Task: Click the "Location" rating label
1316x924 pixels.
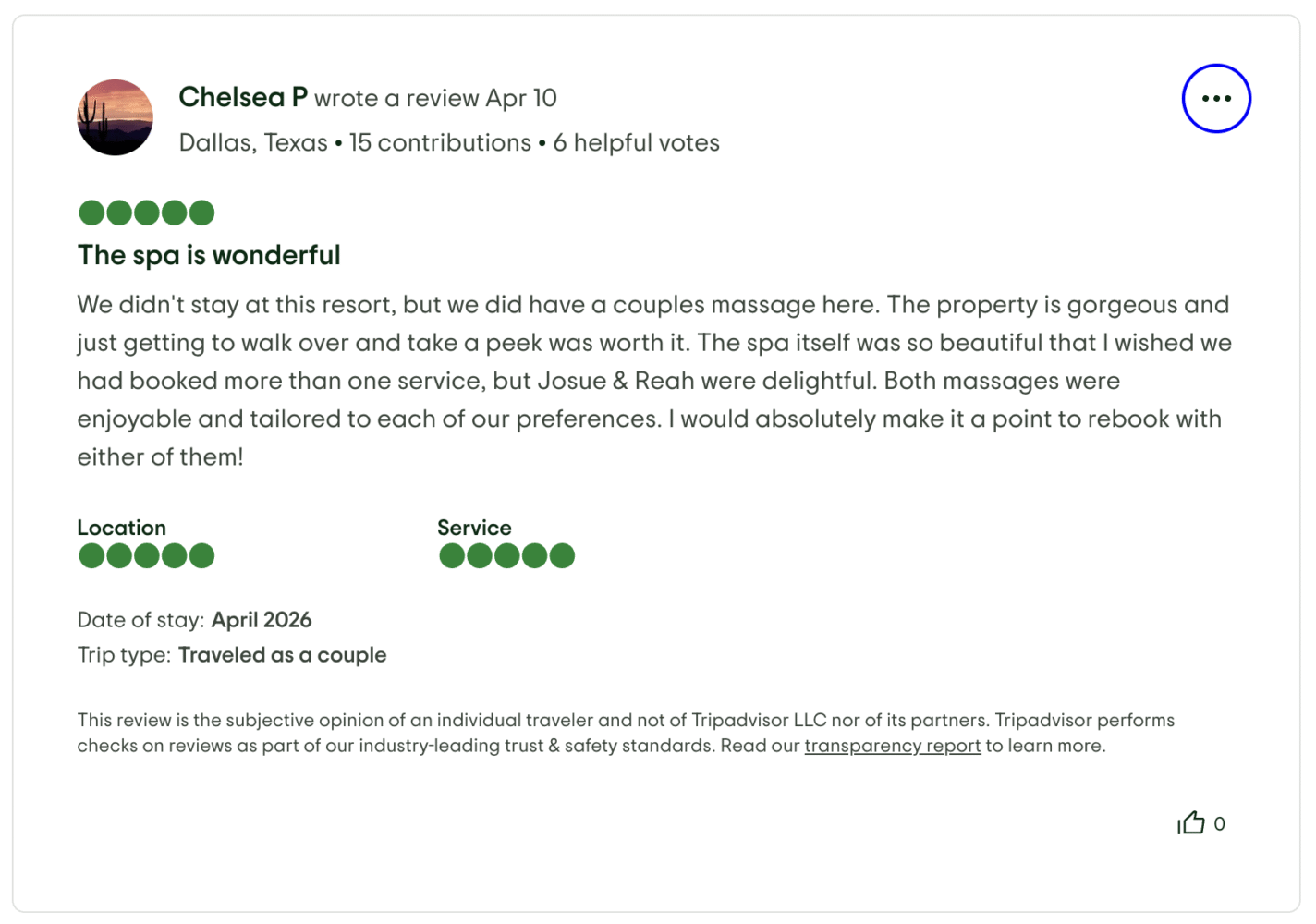Action: pos(121,528)
